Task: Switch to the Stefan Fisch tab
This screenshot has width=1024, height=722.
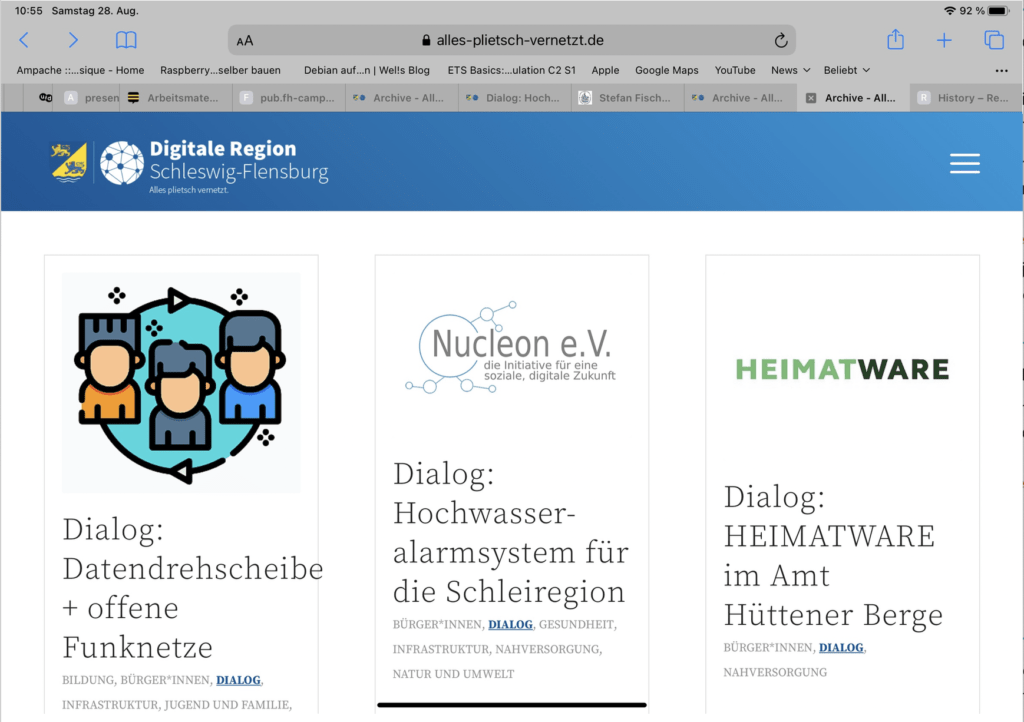Action: pos(627,97)
